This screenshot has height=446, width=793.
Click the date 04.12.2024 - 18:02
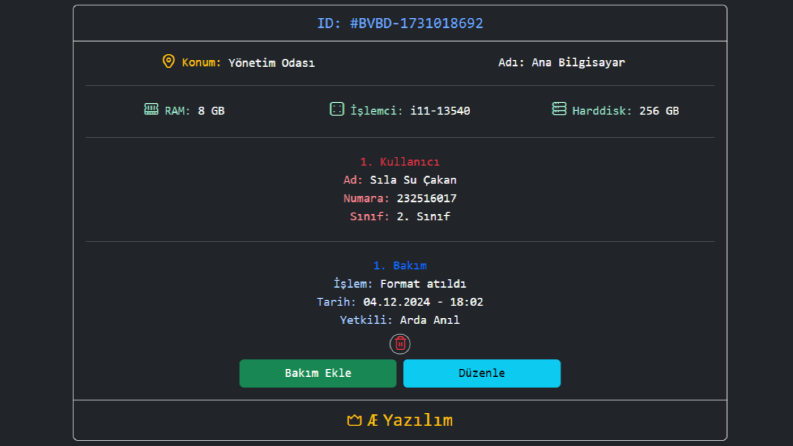[423, 302]
